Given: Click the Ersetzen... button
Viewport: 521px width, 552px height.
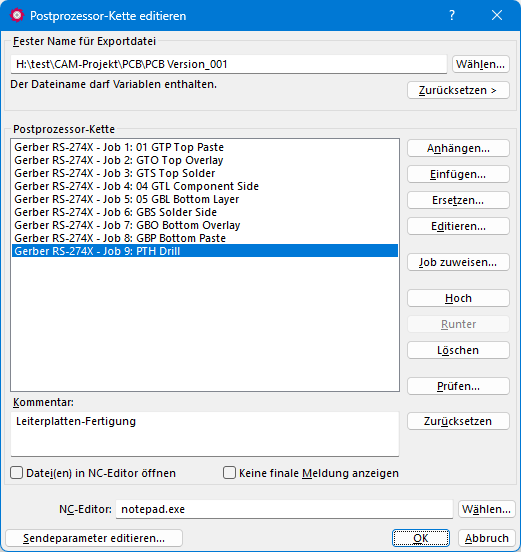Looking at the screenshot, I should [x=458, y=200].
